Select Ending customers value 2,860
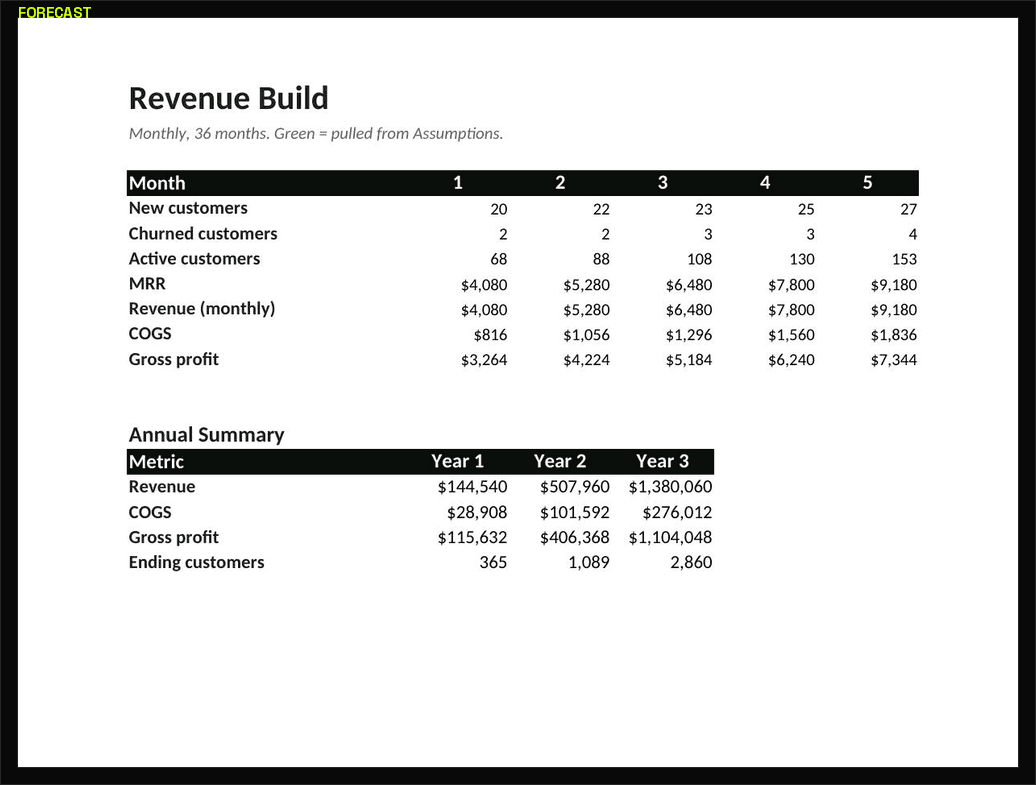The image size is (1036, 785). 692,563
